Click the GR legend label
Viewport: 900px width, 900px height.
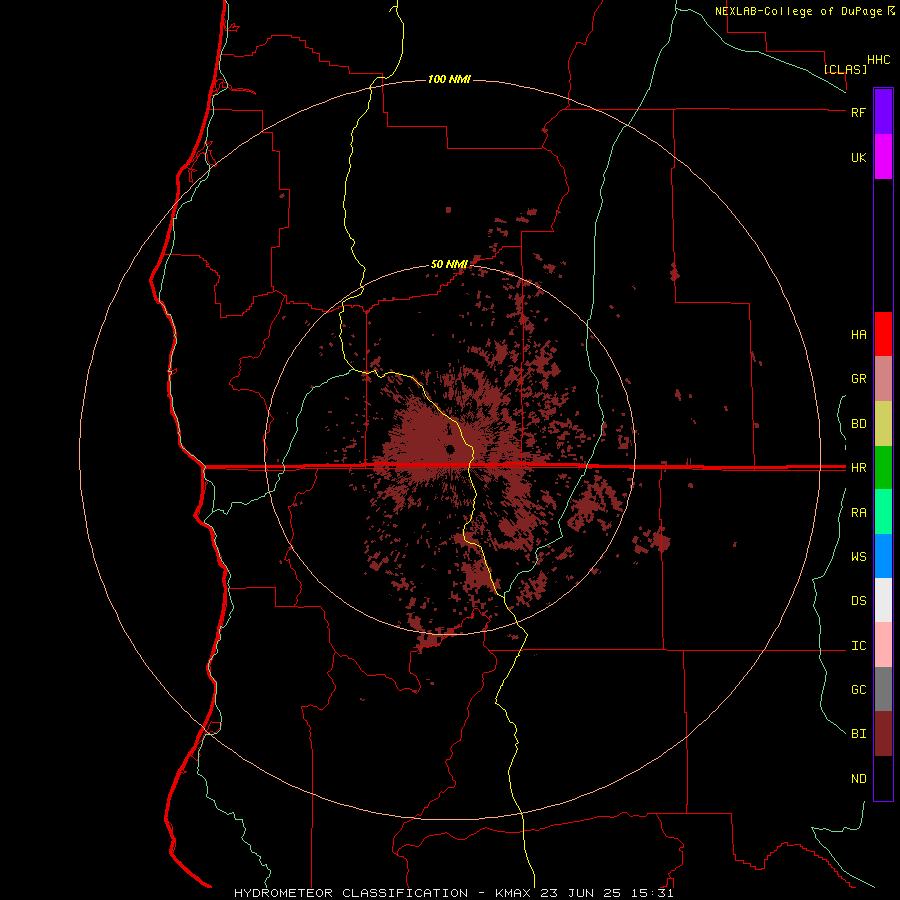[858, 379]
